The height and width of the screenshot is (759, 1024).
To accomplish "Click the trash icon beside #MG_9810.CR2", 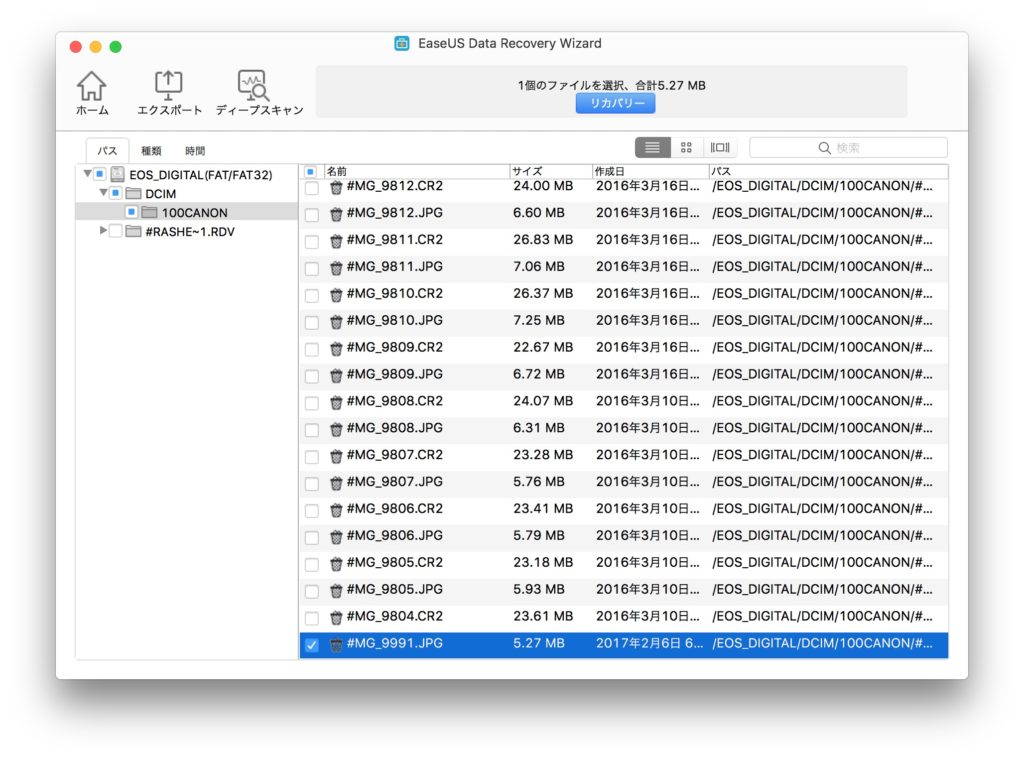I will [336, 295].
